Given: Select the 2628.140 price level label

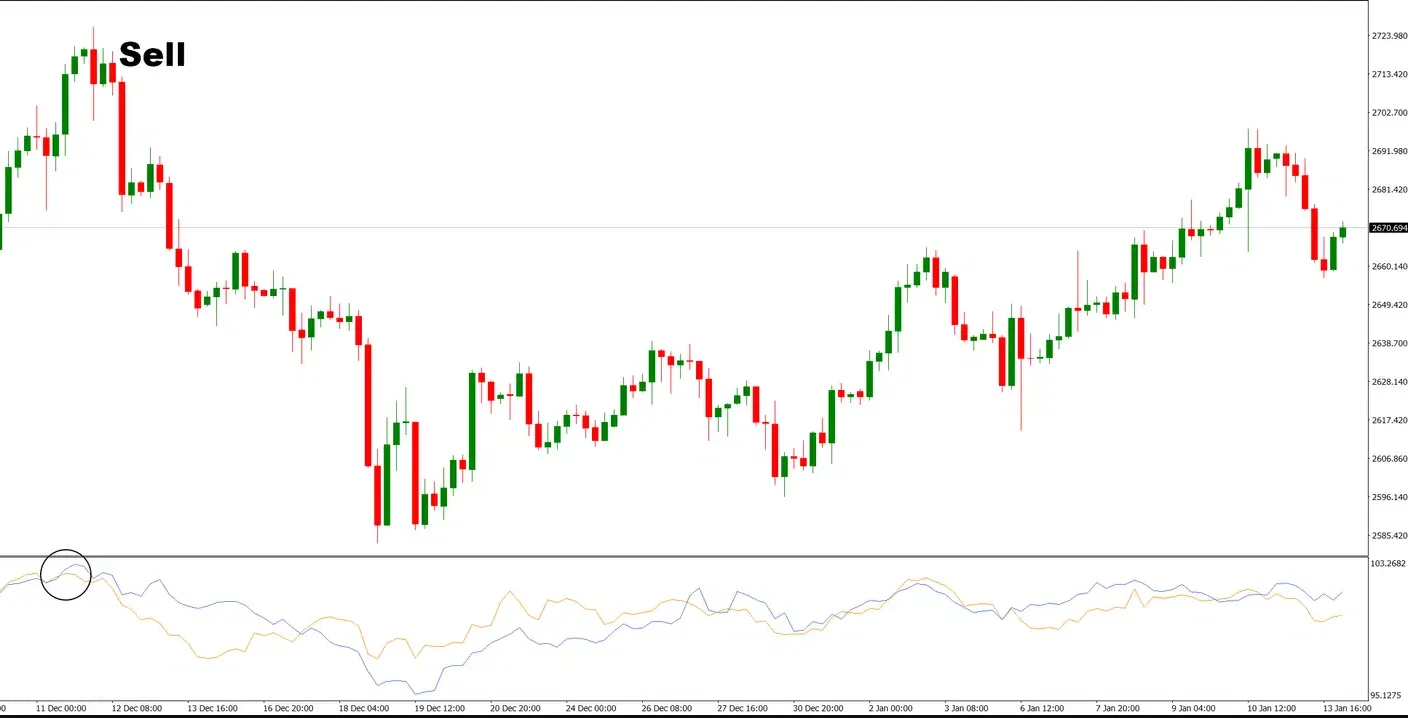Looking at the screenshot, I should point(1389,382).
